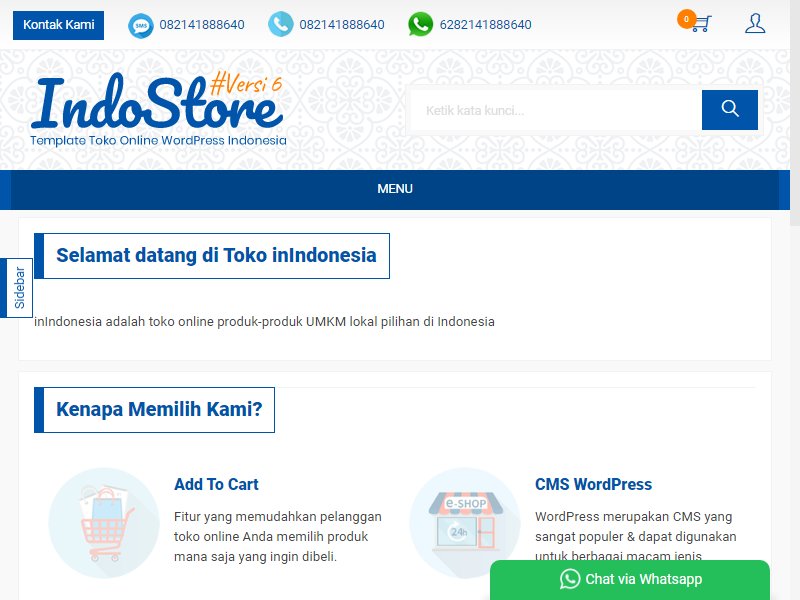Click the IndoStore logo
The height and width of the screenshot is (600, 800).
[x=158, y=109]
